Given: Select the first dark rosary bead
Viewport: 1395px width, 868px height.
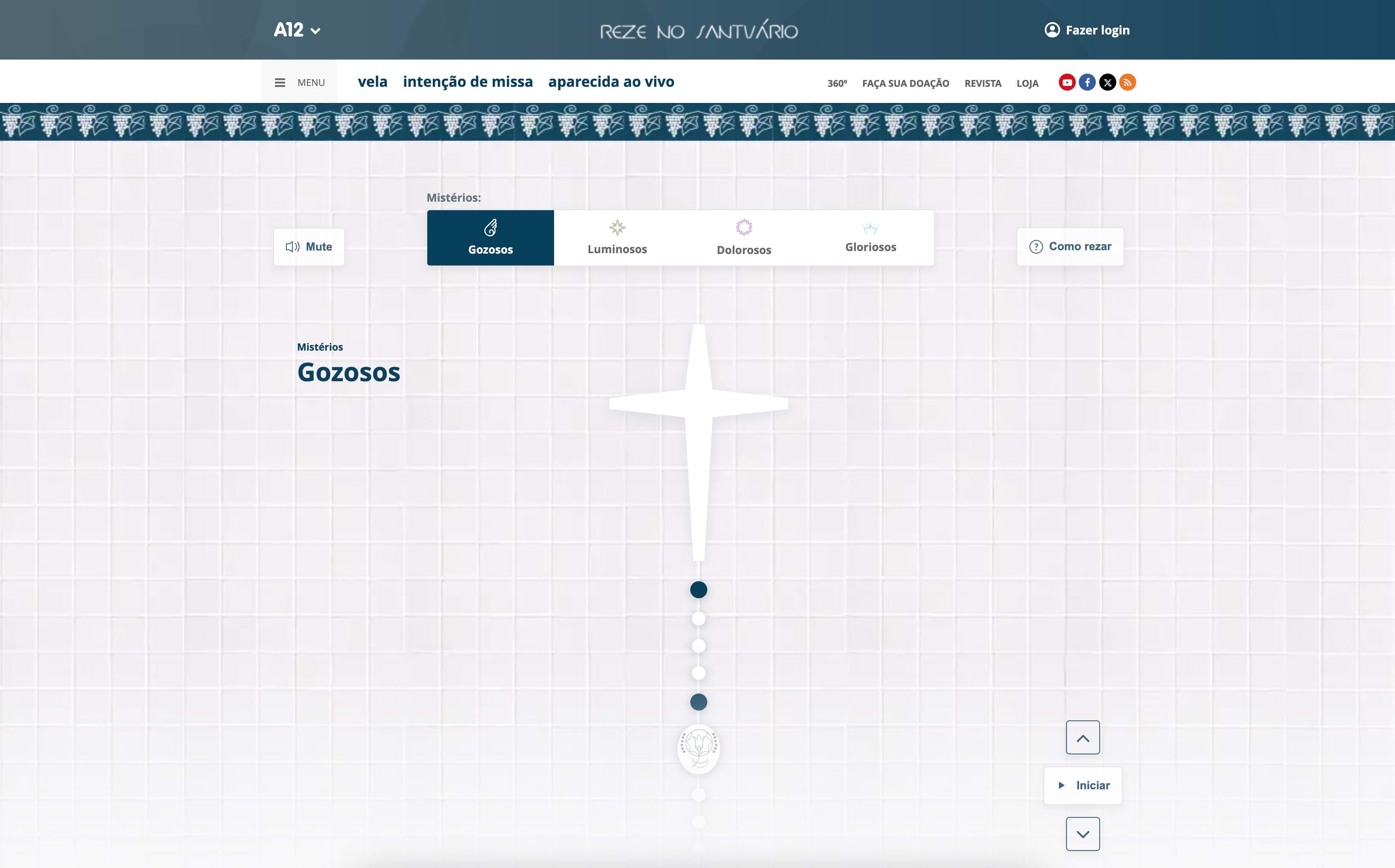Looking at the screenshot, I should (x=698, y=590).
